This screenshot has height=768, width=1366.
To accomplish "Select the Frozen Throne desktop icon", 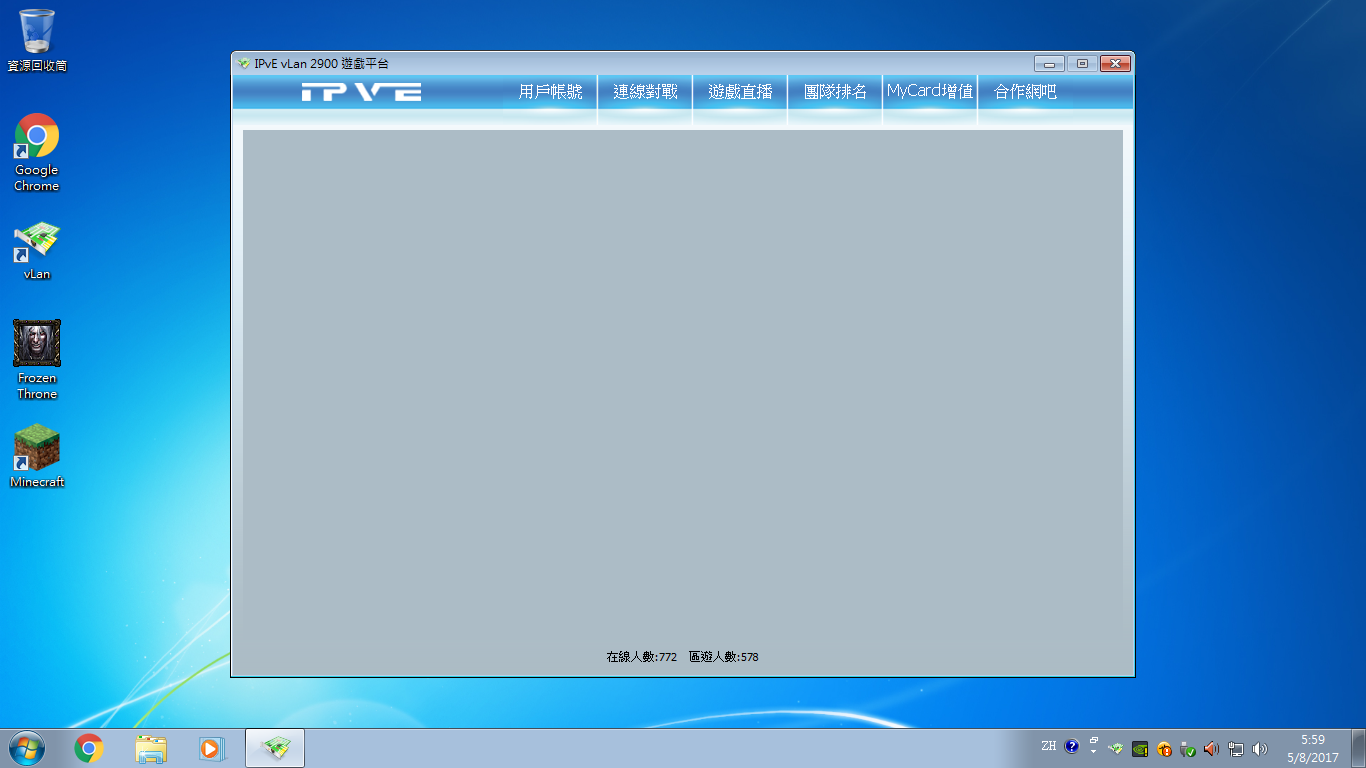I will [x=37, y=360].
